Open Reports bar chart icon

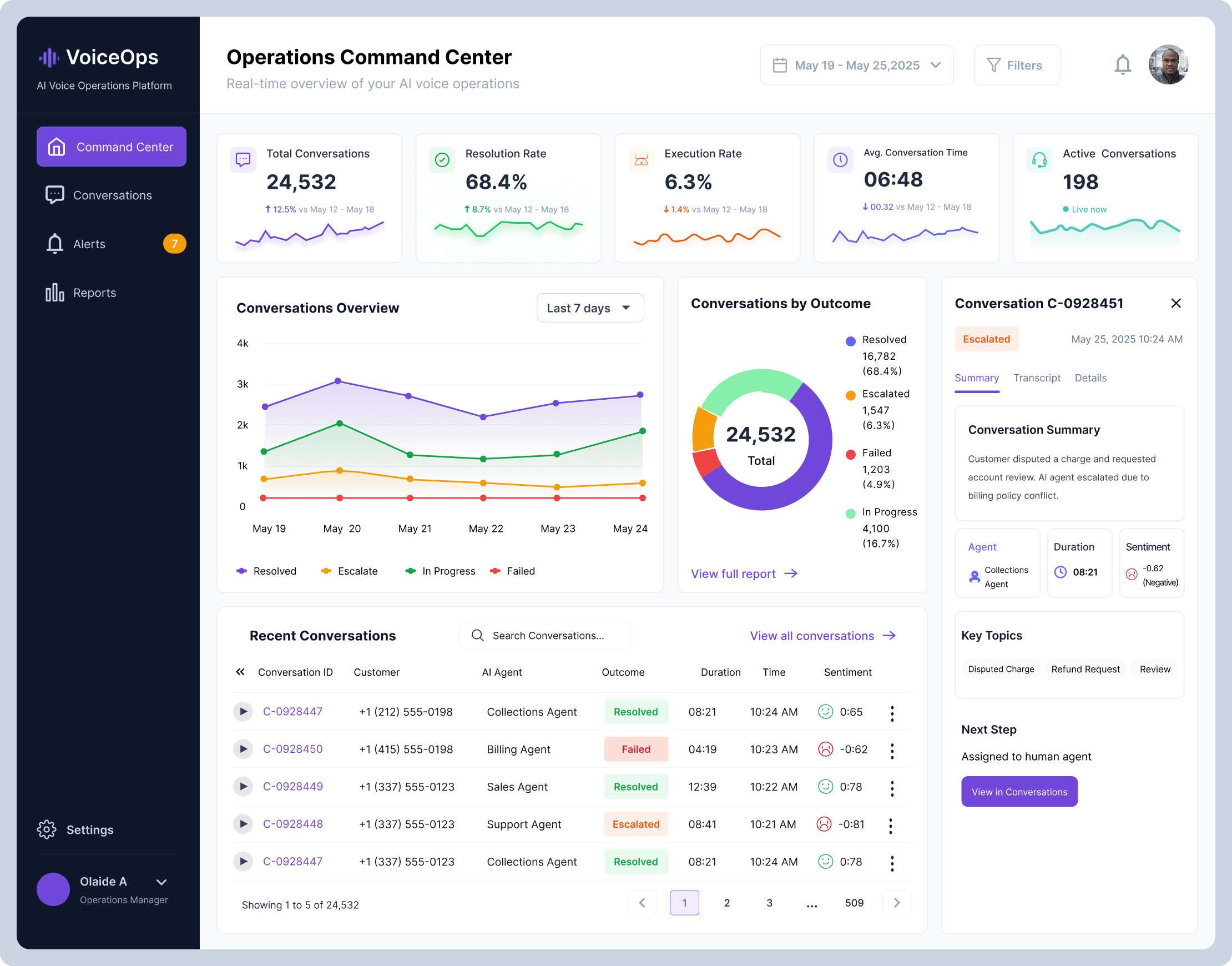tap(55, 293)
